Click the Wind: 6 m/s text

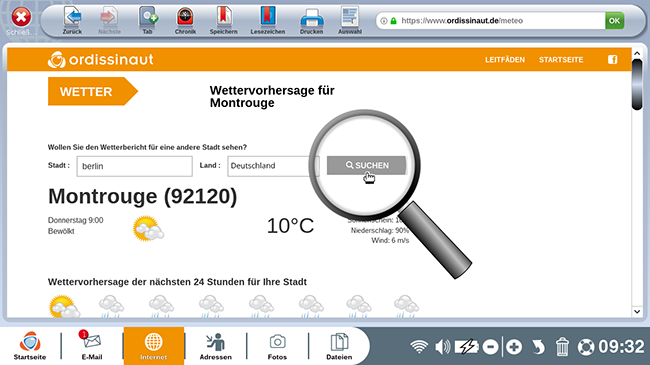point(390,241)
